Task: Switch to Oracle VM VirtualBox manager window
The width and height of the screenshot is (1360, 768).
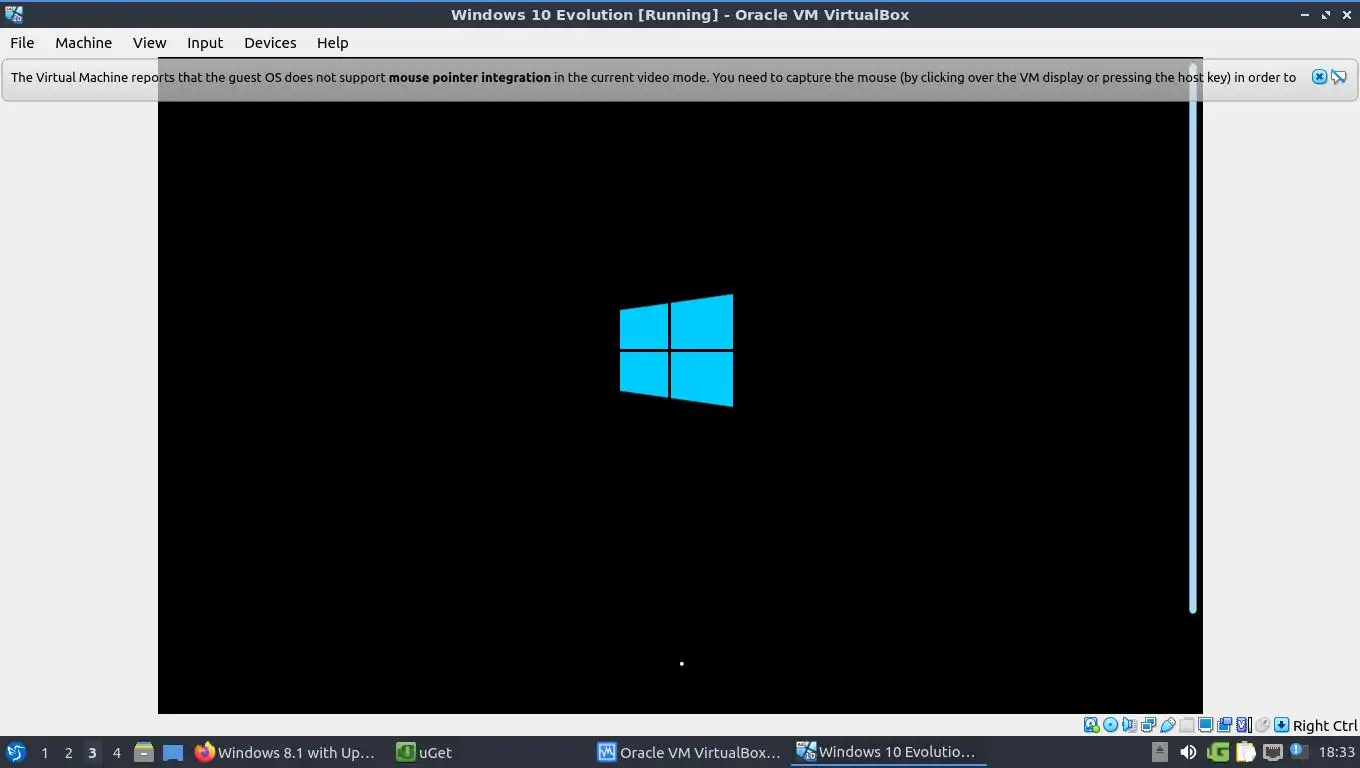Action: [689, 752]
